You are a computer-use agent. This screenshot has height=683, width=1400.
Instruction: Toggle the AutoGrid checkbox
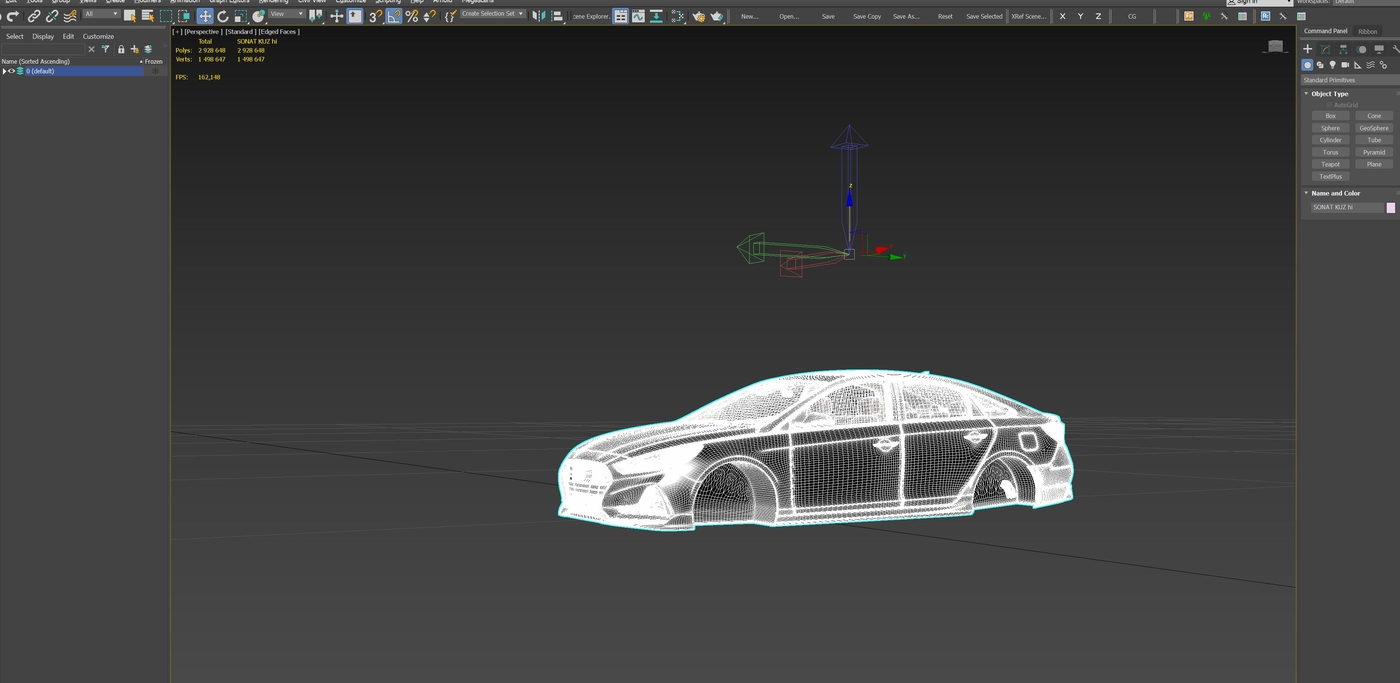[1329, 105]
